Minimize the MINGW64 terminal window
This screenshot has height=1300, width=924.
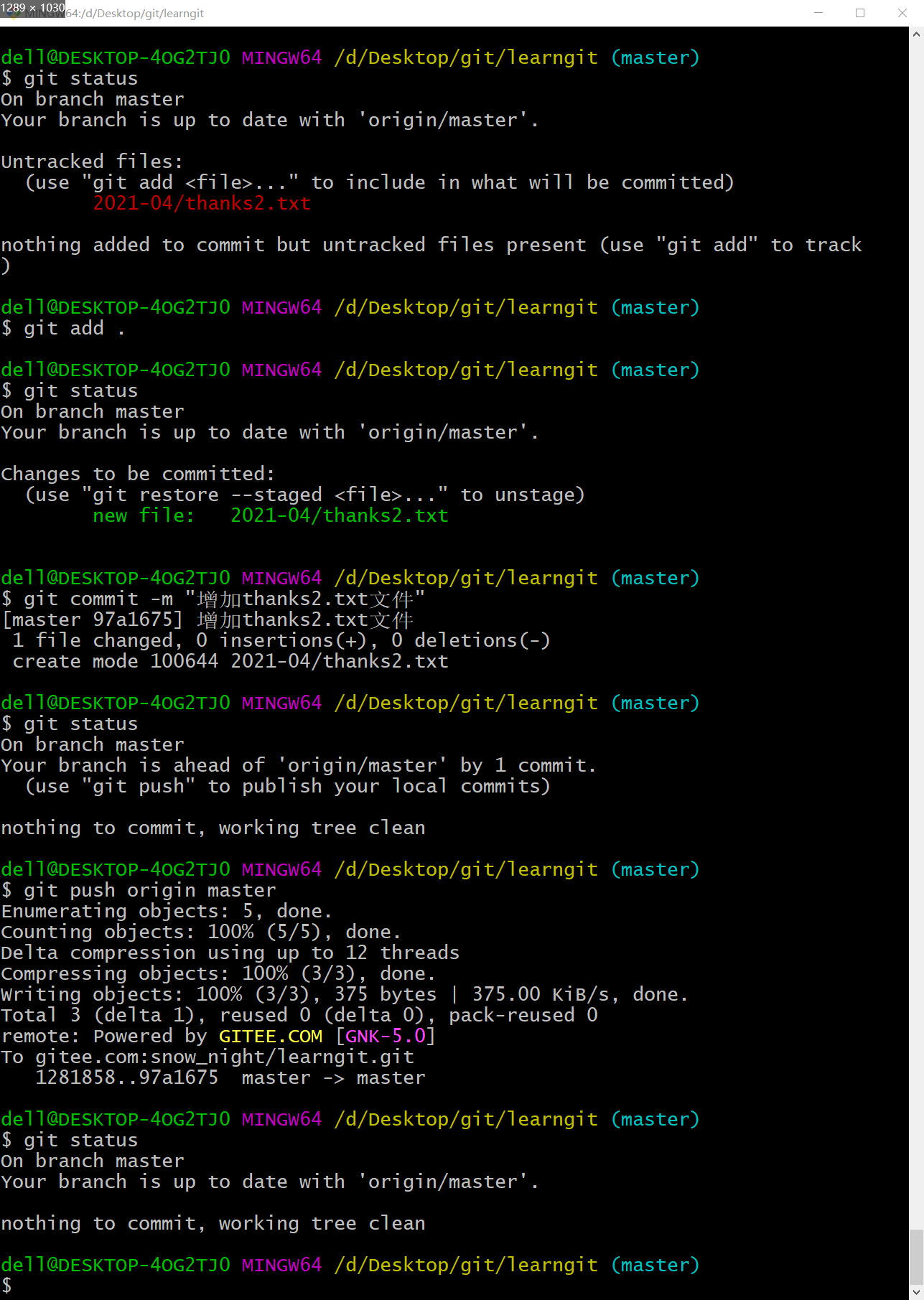tap(818, 13)
